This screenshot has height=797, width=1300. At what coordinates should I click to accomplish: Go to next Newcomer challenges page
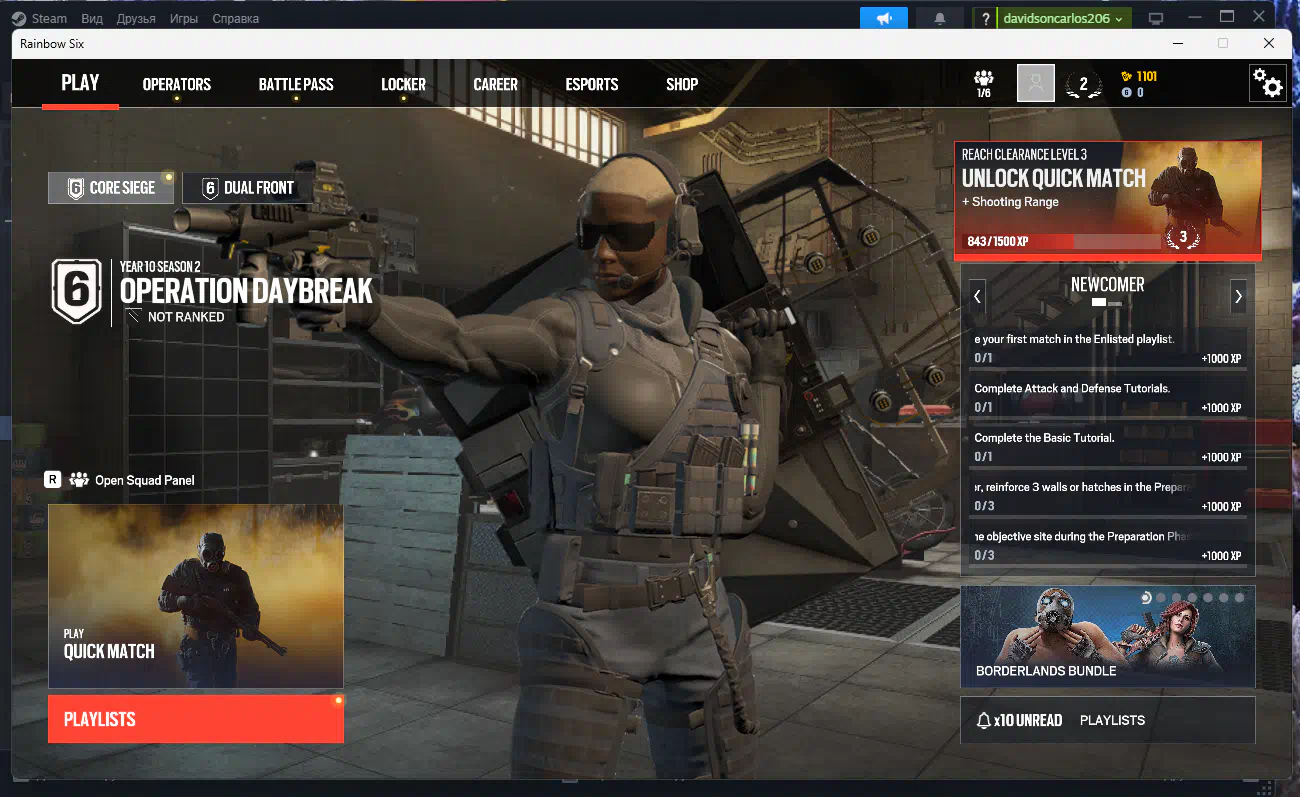[x=1238, y=296]
